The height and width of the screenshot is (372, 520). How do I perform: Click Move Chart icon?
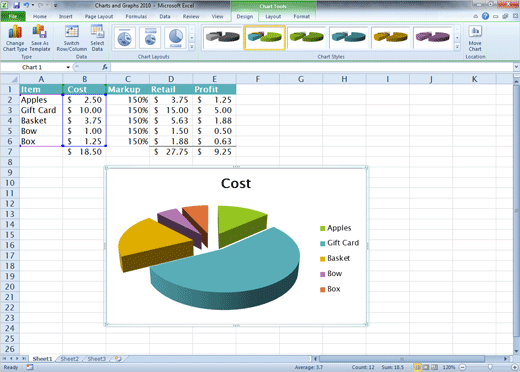[x=475, y=38]
